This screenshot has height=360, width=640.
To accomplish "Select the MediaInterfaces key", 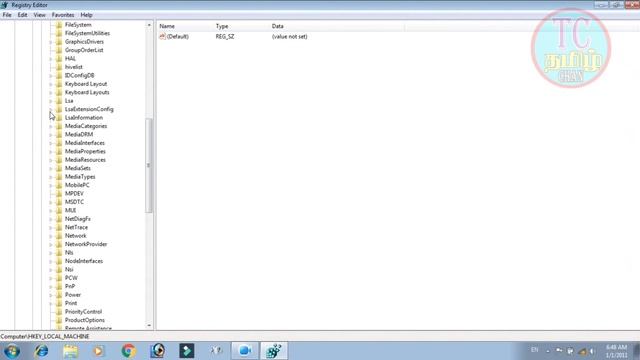I will (x=84, y=143).
